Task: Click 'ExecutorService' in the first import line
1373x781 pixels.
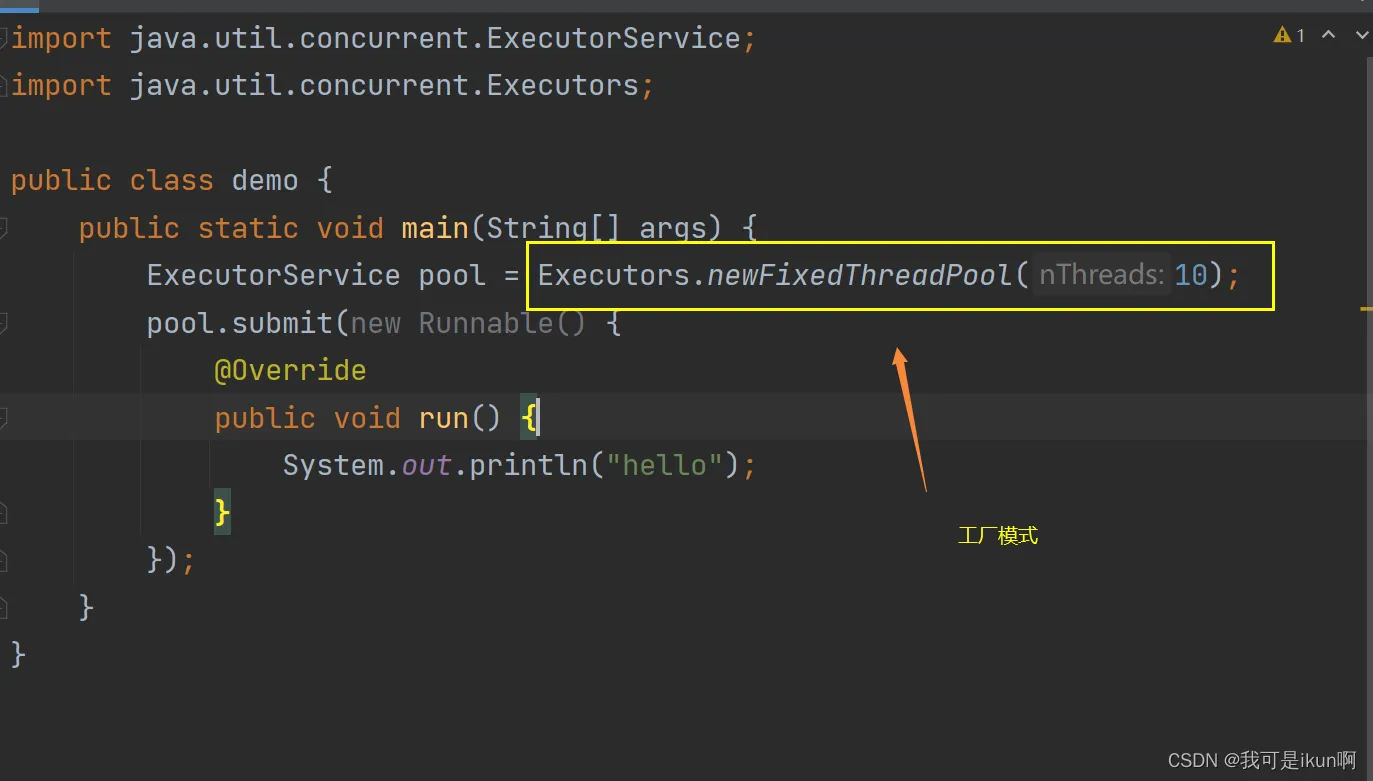Action: 613,38
